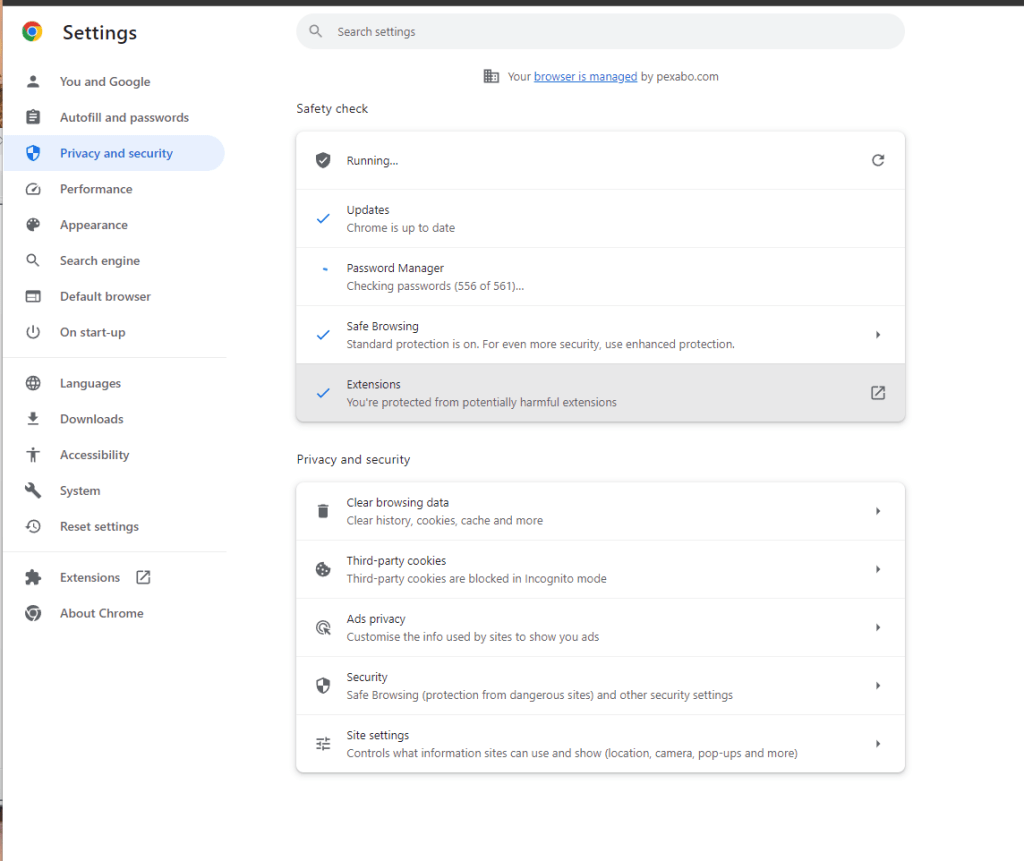Expand the Third-party cookies arrow
The height and width of the screenshot is (861, 1024).
[878, 569]
